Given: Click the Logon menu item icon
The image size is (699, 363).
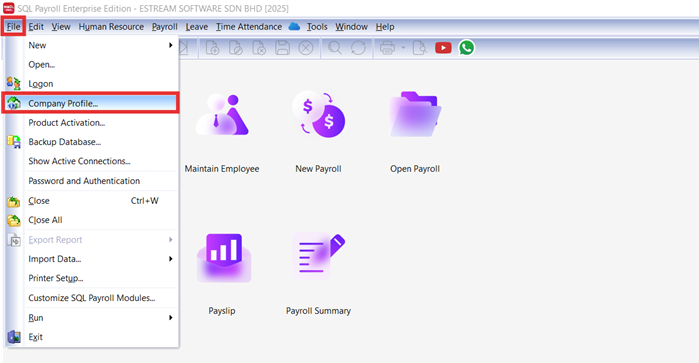Looking at the screenshot, I should tap(13, 83).
